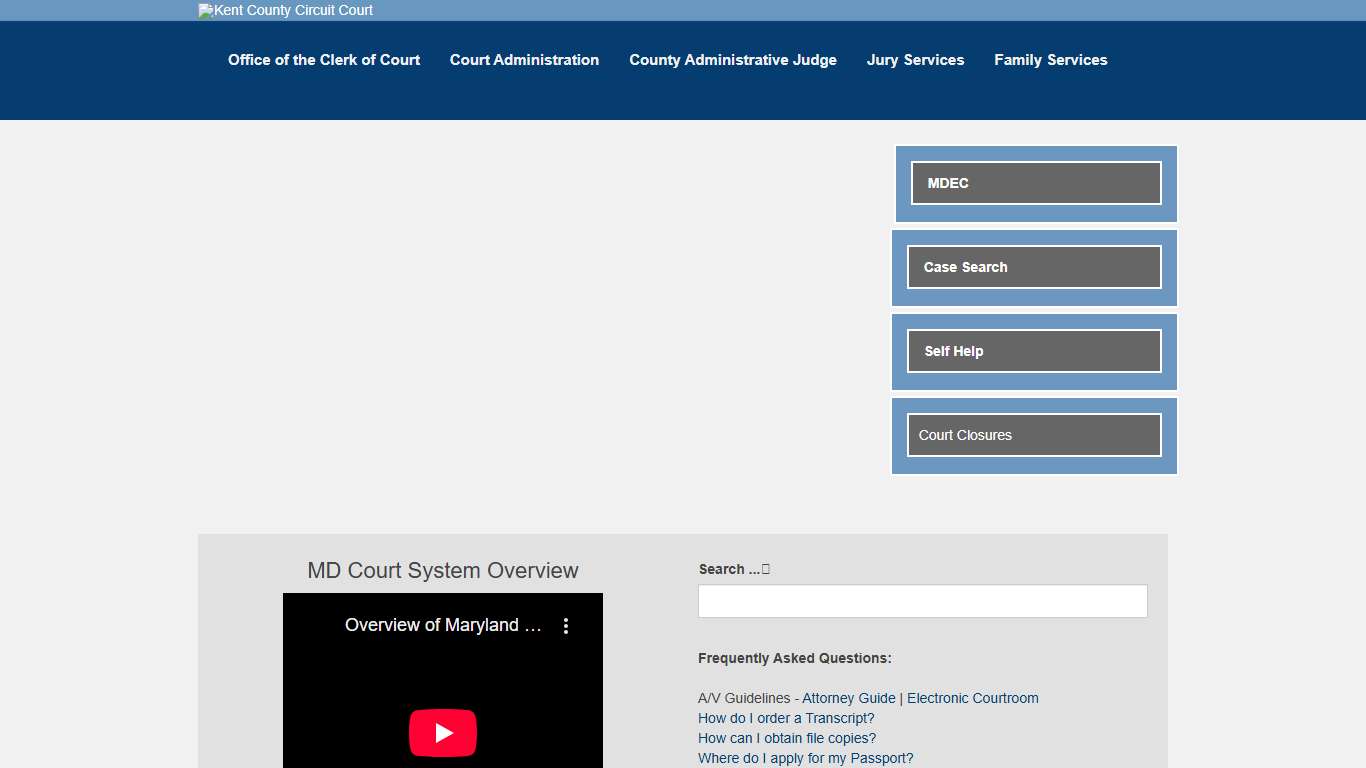The height and width of the screenshot is (768, 1366).
Task: Open the County Administrative Judge menu
Action: (x=732, y=60)
